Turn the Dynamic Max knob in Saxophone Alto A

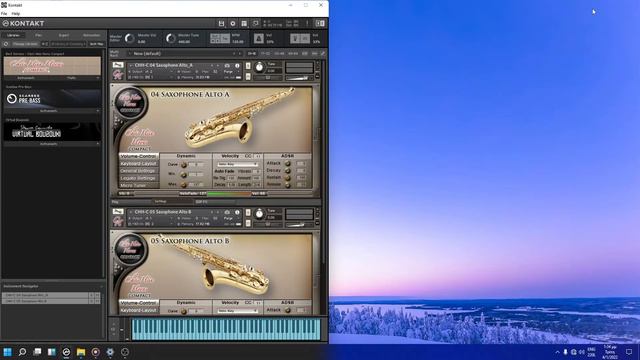point(184,185)
